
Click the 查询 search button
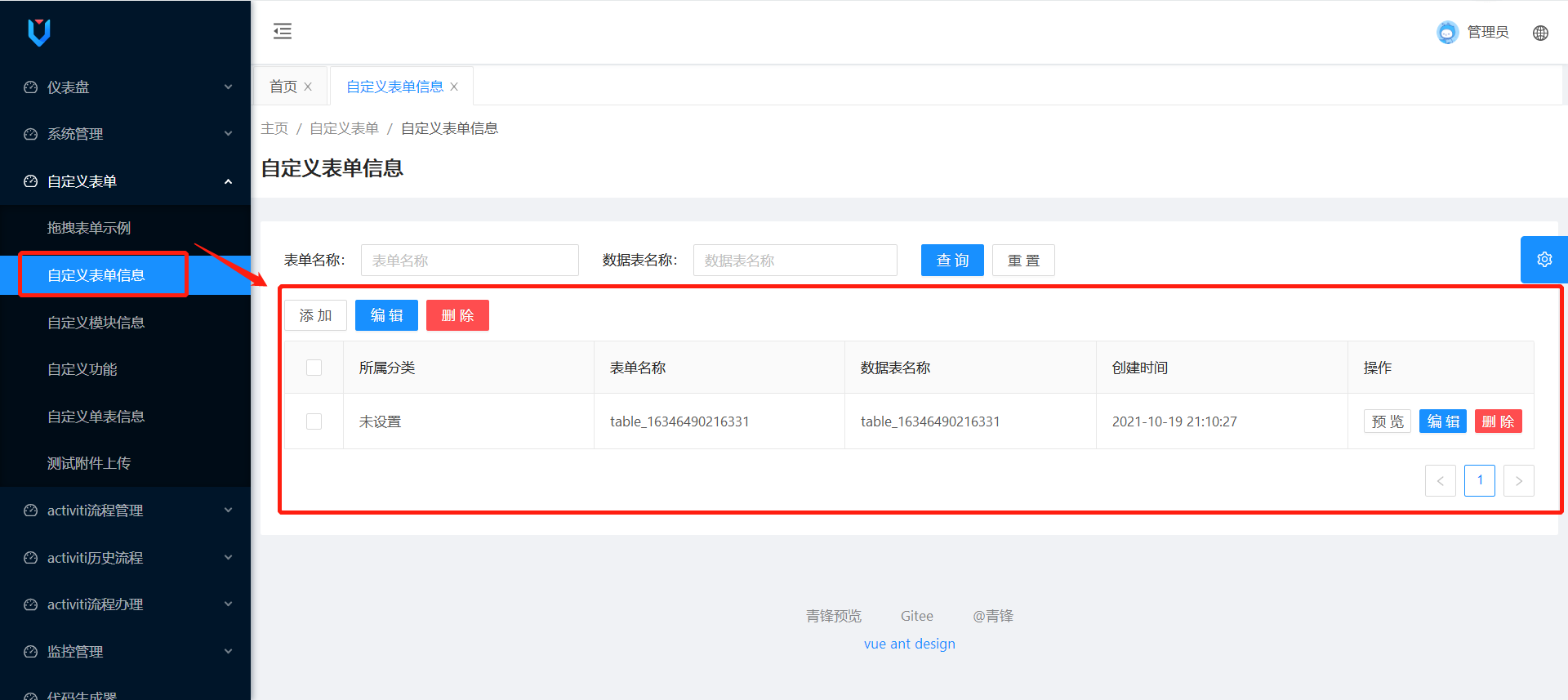952,261
